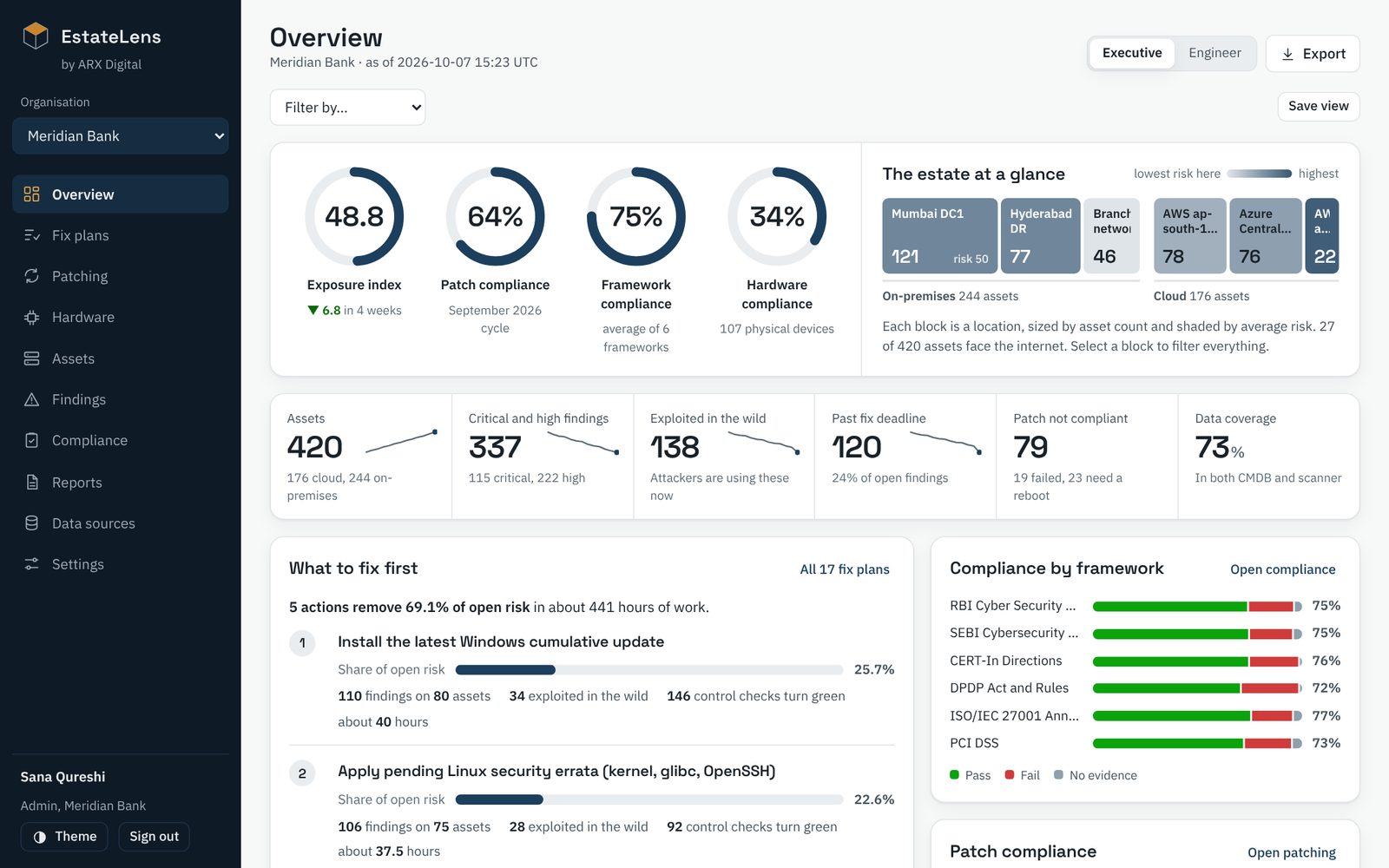Click the Fix plans checklist icon

pyautogui.click(x=32, y=235)
